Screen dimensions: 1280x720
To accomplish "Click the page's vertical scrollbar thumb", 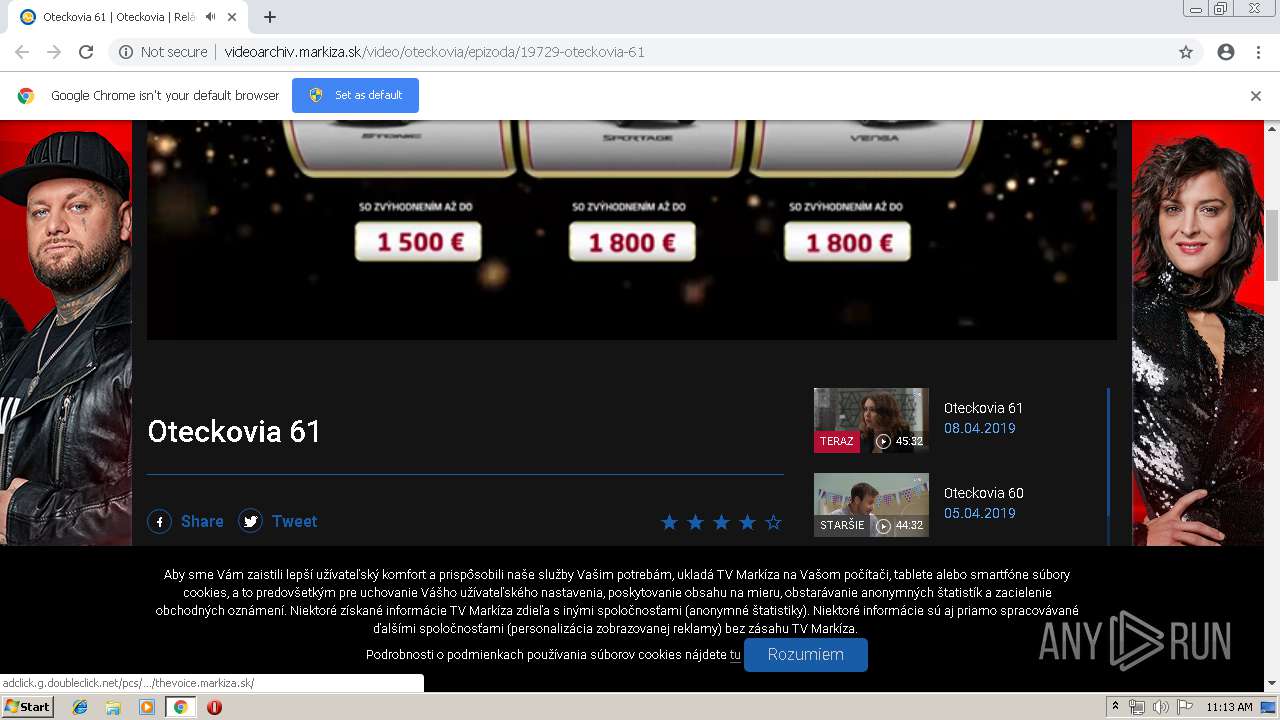I will click(1272, 245).
